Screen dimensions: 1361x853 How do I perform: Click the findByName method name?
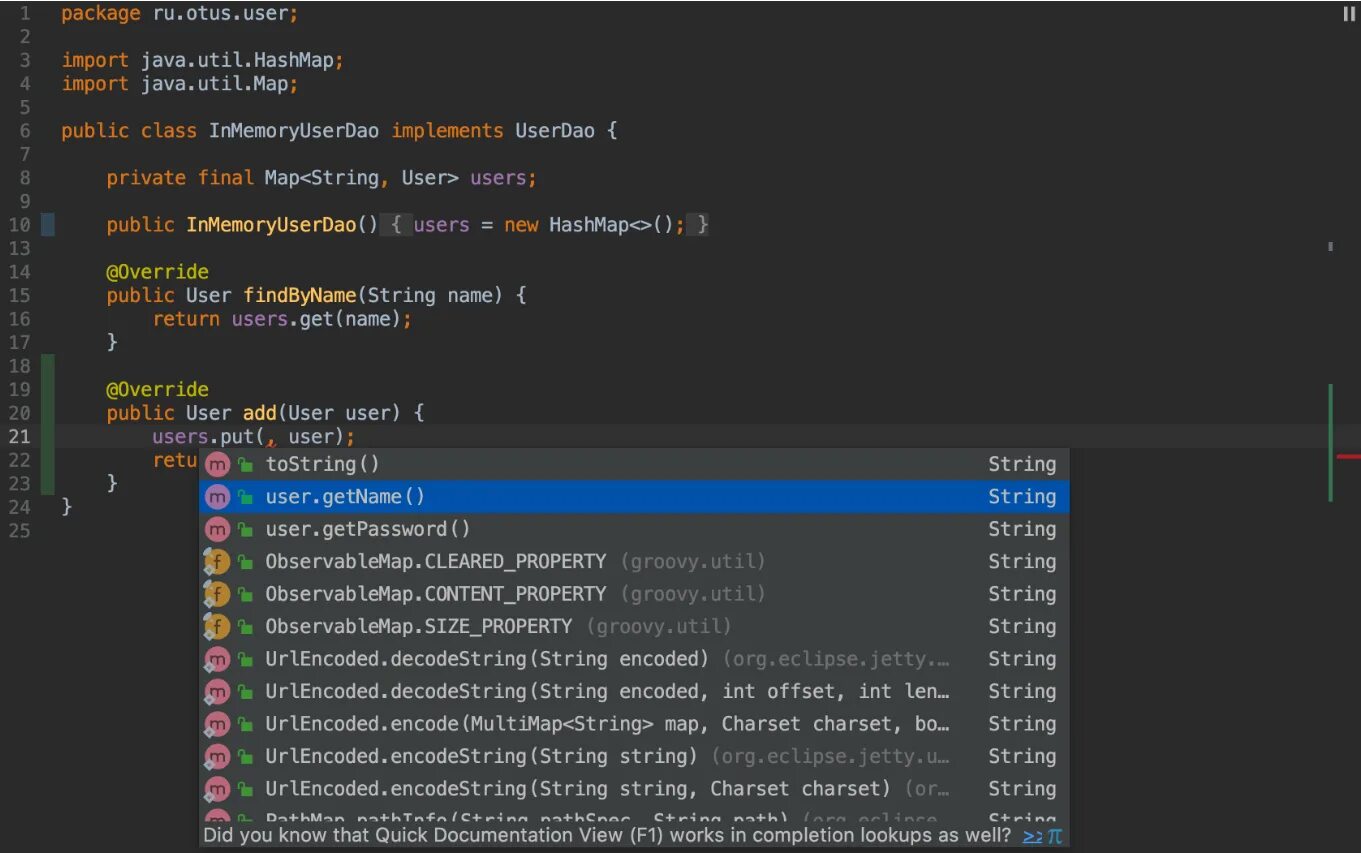(x=299, y=296)
